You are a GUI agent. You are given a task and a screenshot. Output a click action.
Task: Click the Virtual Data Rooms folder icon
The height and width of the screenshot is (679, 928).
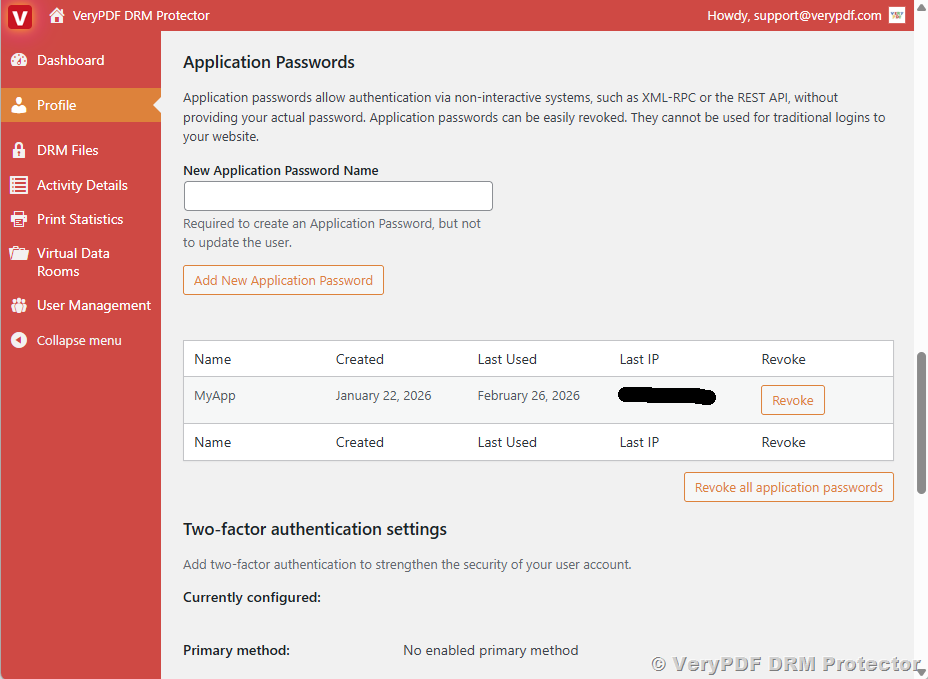[19, 254]
